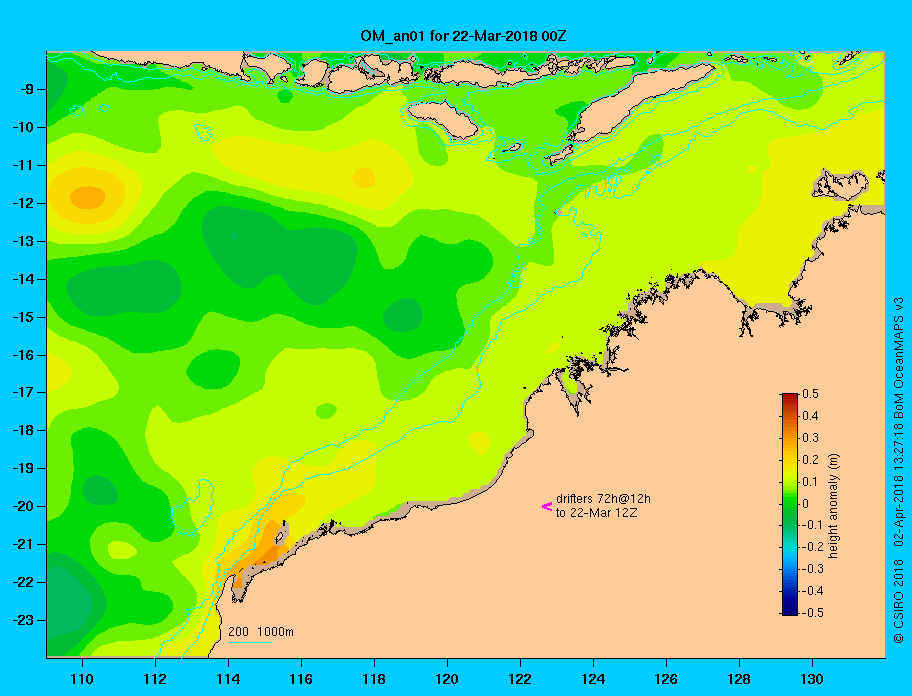Click the longitude label 130
This screenshot has height=696, width=912.
coord(812,679)
